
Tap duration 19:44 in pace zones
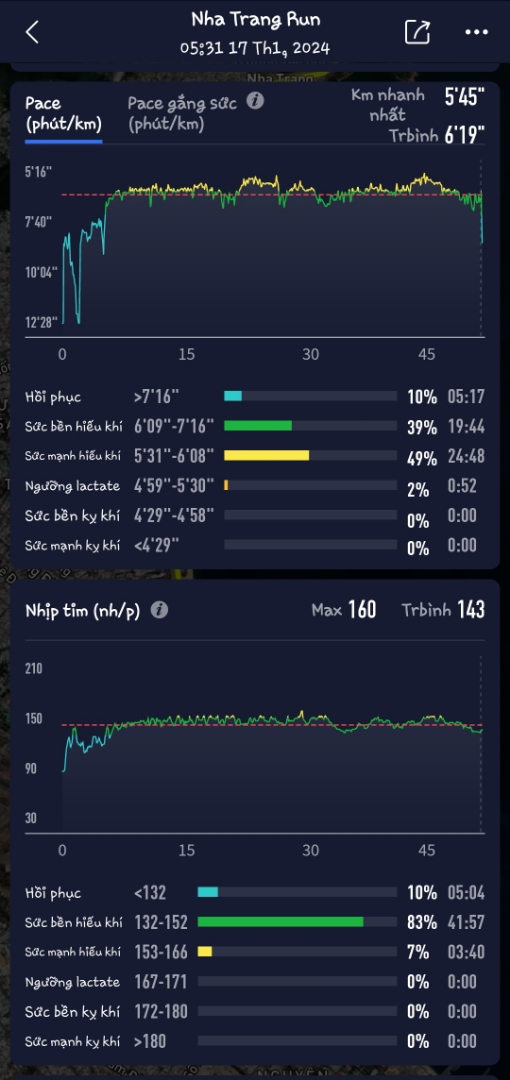pos(466,427)
